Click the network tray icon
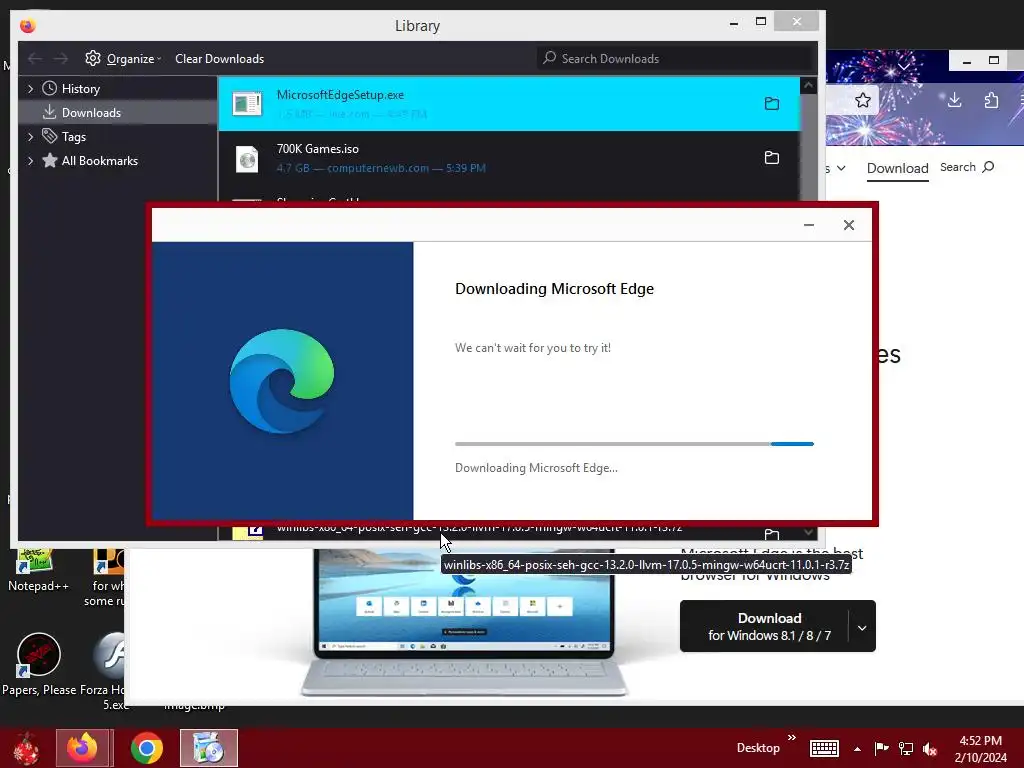Screen dimensions: 1024x768 pos(906,748)
